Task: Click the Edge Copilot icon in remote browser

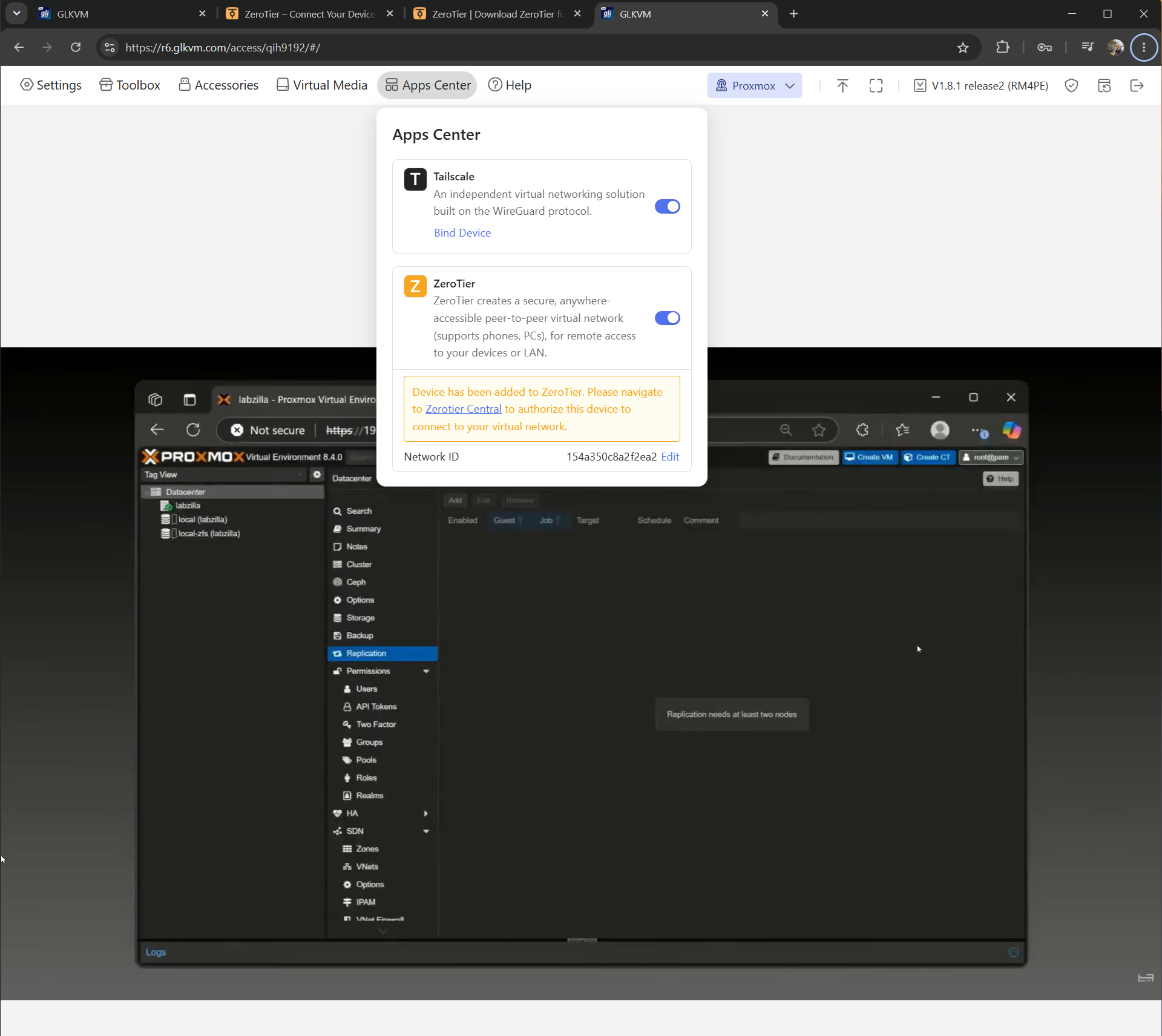Action: (x=1011, y=430)
